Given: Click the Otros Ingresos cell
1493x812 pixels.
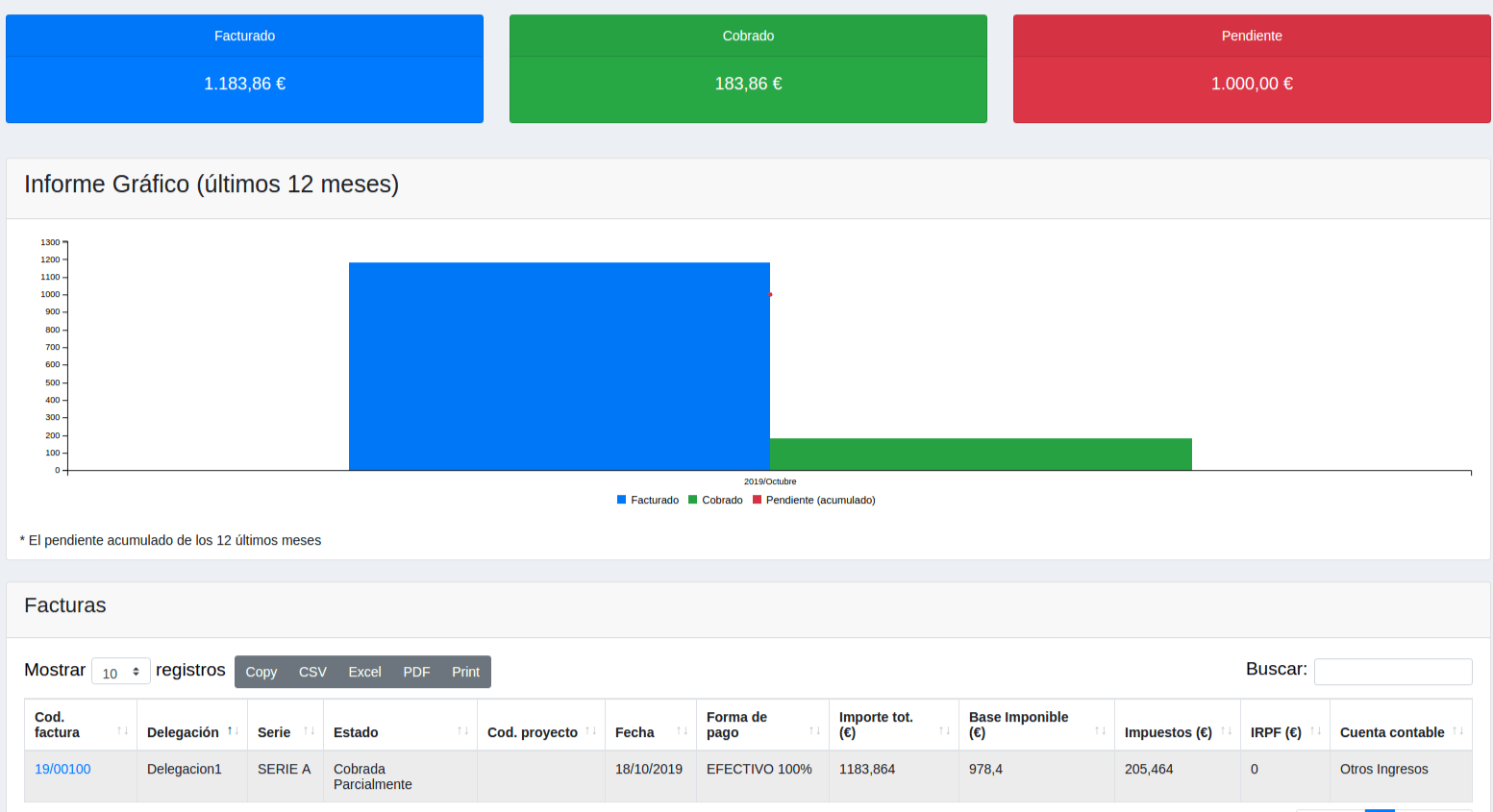Looking at the screenshot, I should [1401, 776].
